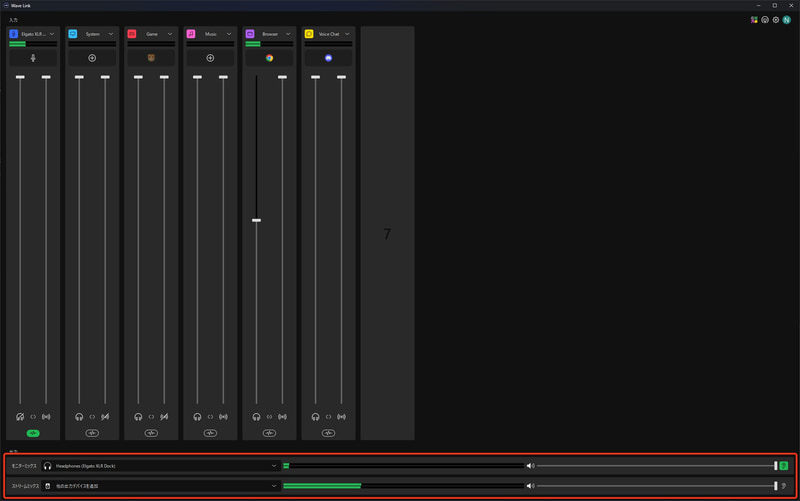The width and height of the screenshot is (800, 501).
Task: Open the user account avatar N
Action: (x=787, y=20)
